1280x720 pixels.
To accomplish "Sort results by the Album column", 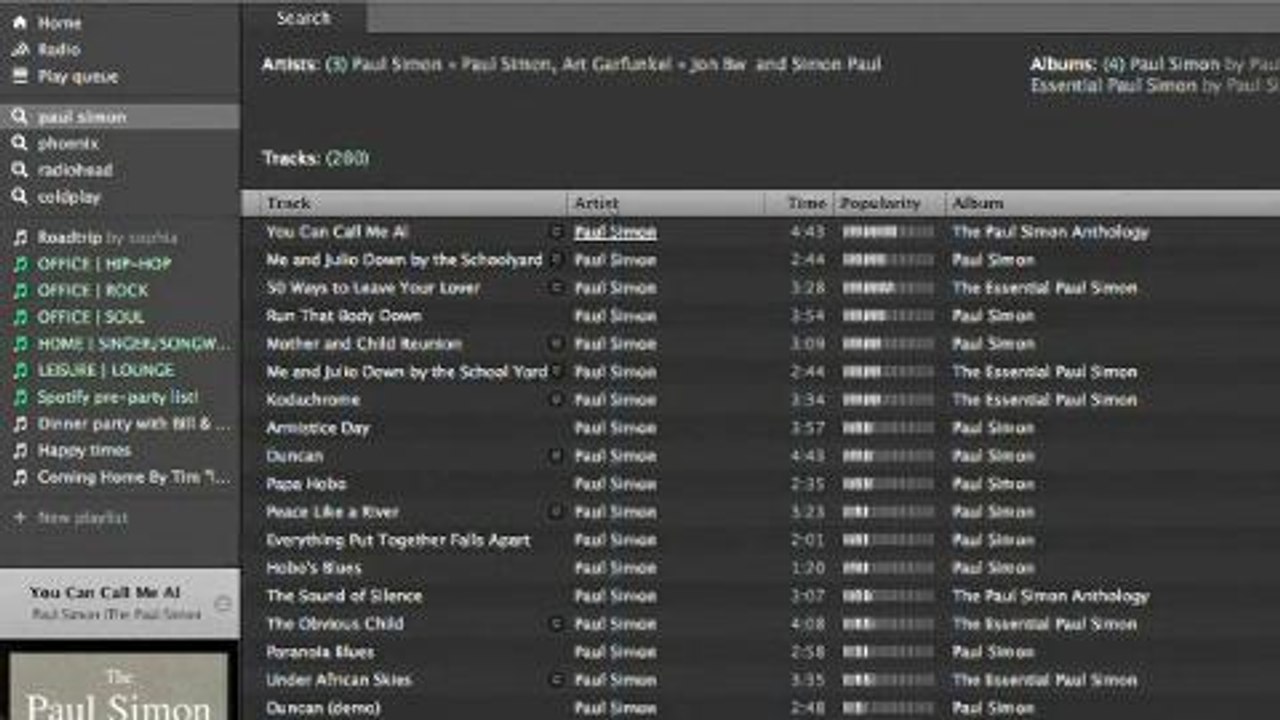I will (x=1113, y=203).
